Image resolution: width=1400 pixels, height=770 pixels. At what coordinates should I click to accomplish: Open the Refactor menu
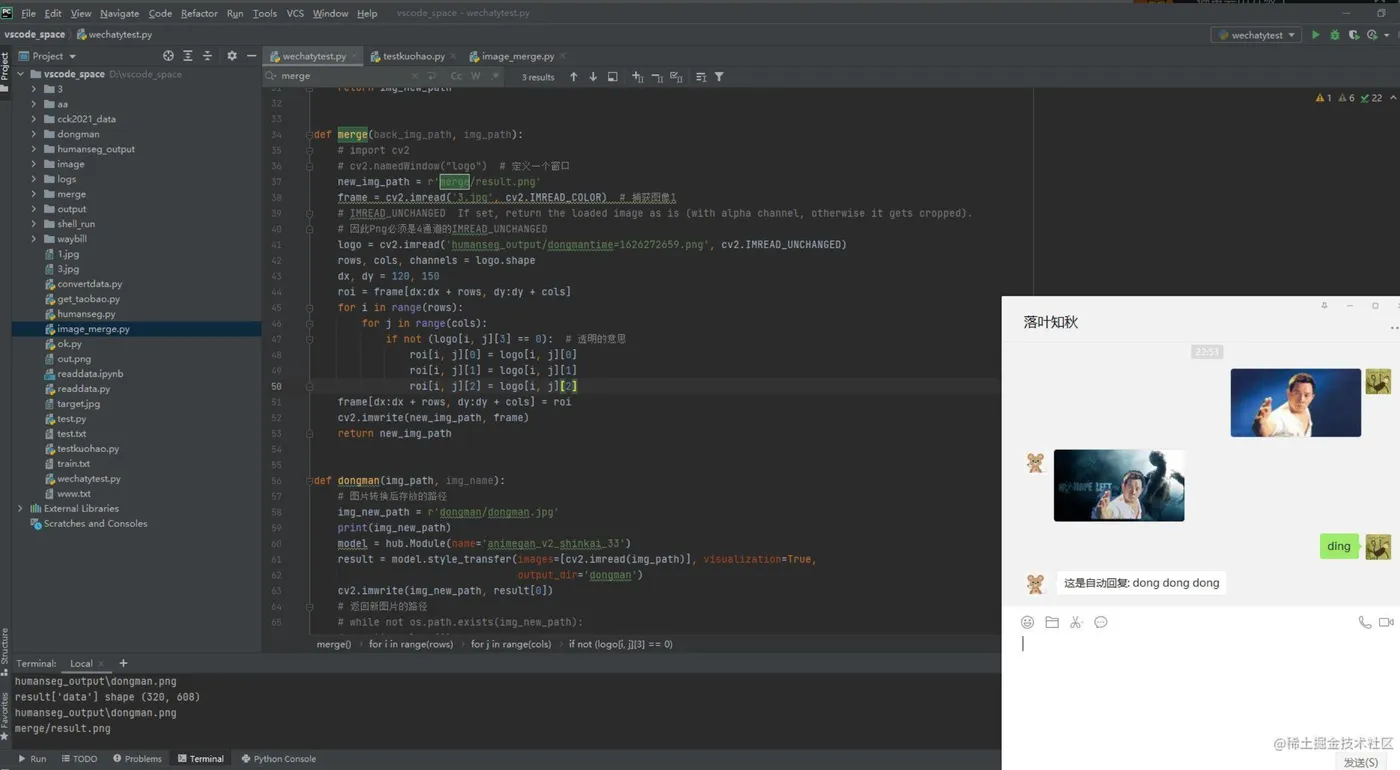(199, 13)
